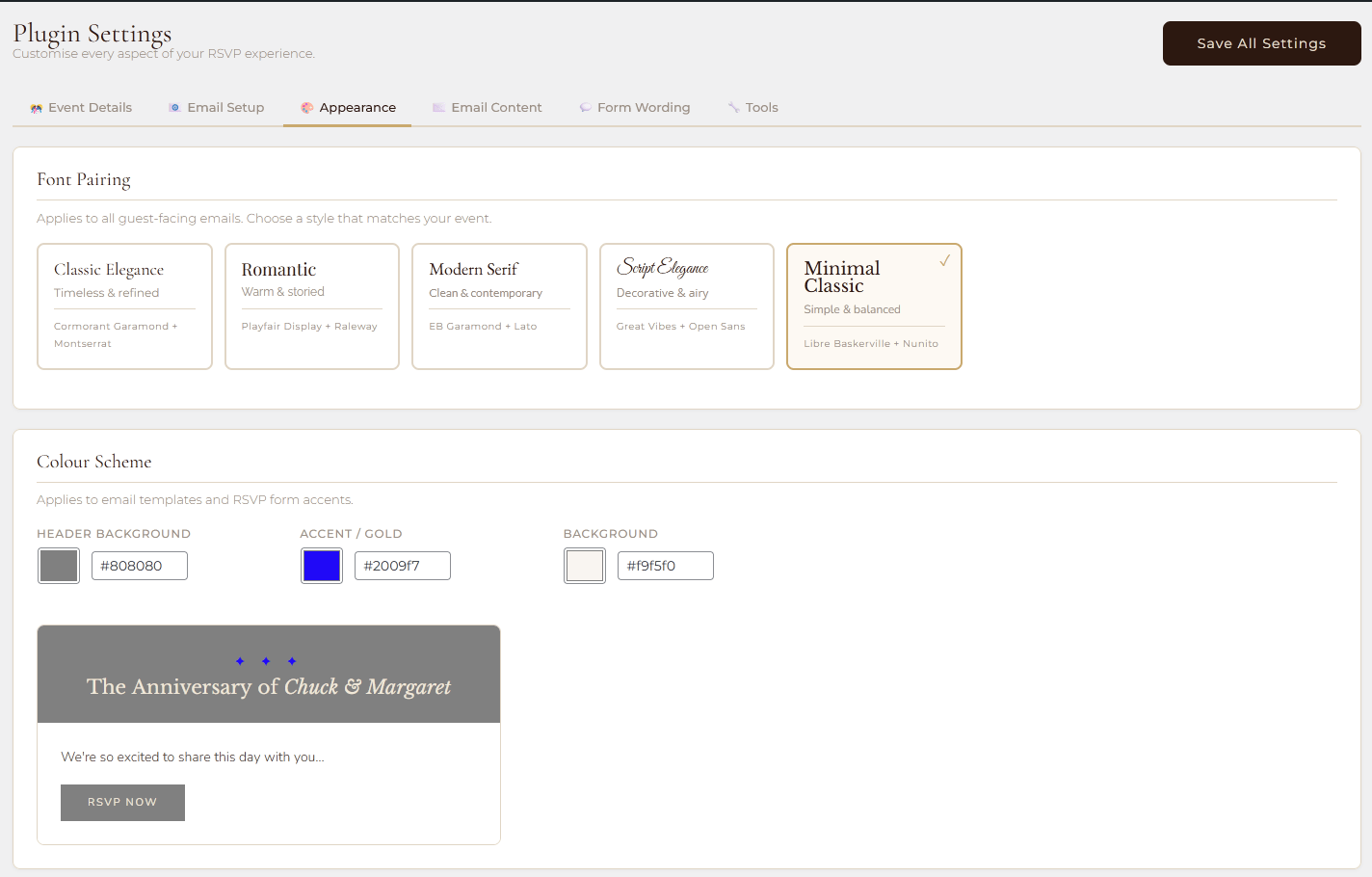Switch to the Form Wording tab
The image size is (1372, 877).
pyautogui.click(x=643, y=108)
